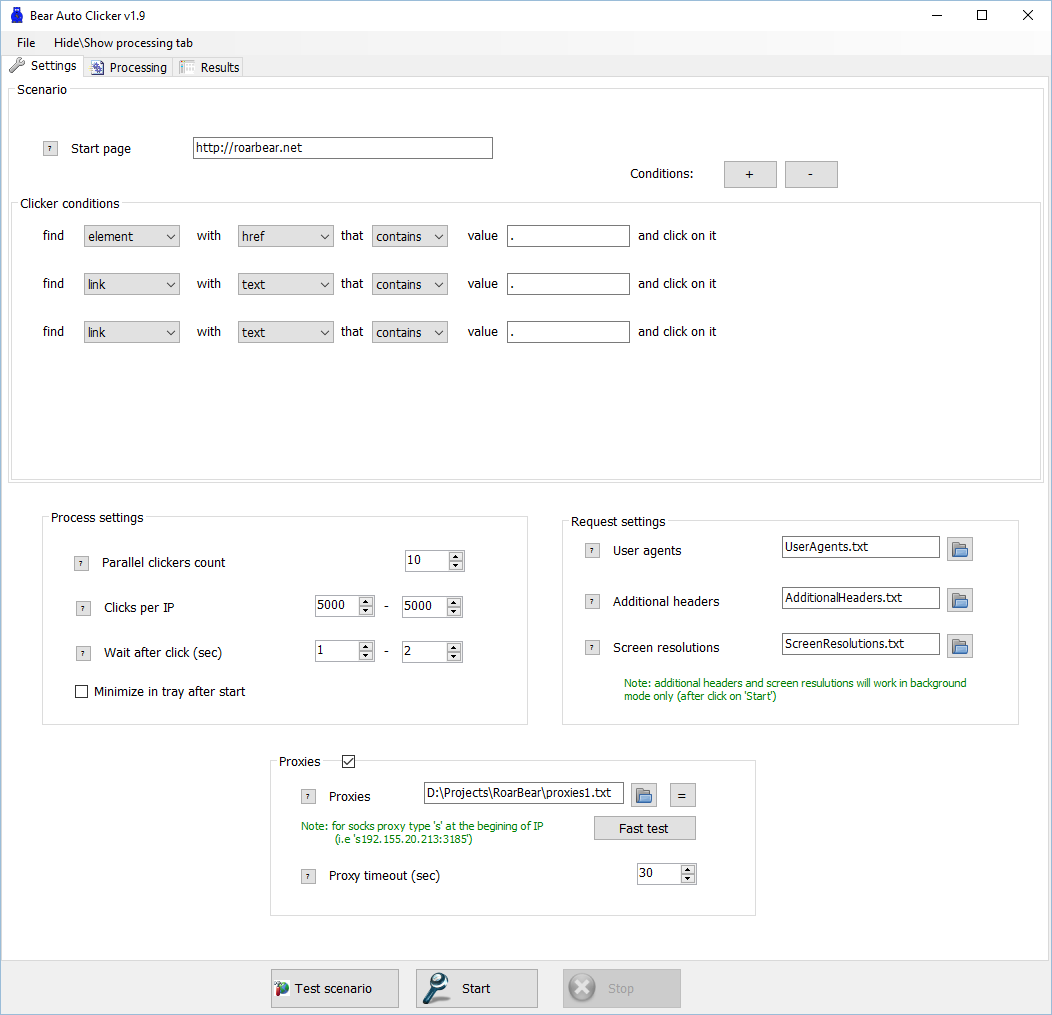Click the help icon for Parallel clickers count
This screenshot has width=1052, height=1015.
click(x=81, y=564)
